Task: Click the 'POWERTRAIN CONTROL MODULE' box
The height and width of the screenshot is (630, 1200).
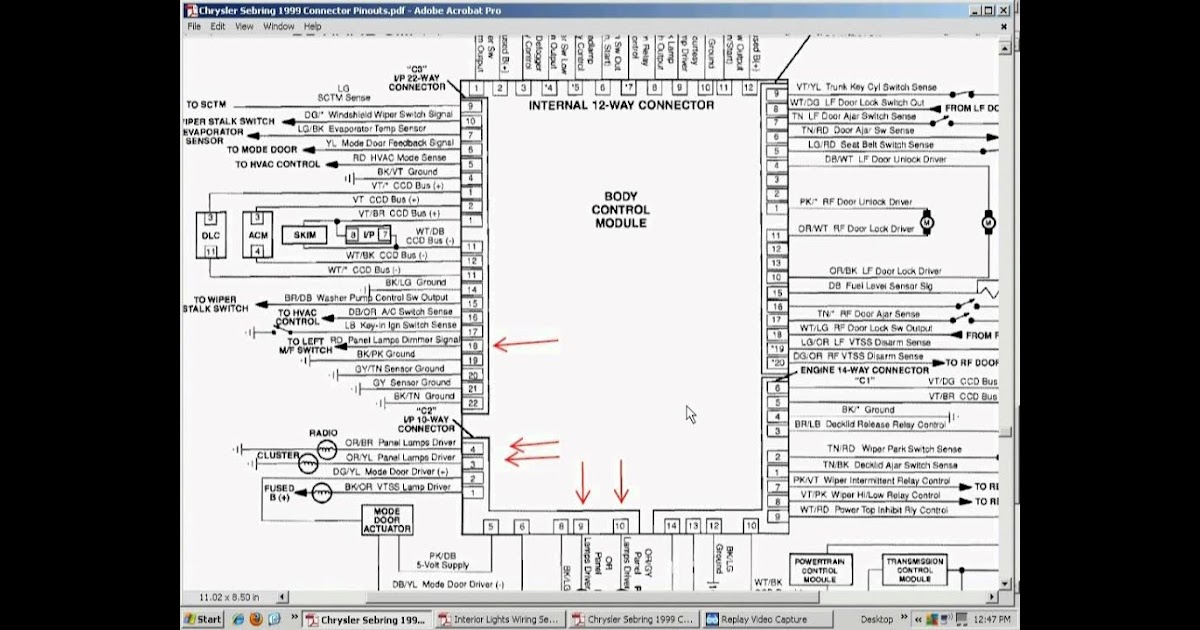Action: (821, 572)
